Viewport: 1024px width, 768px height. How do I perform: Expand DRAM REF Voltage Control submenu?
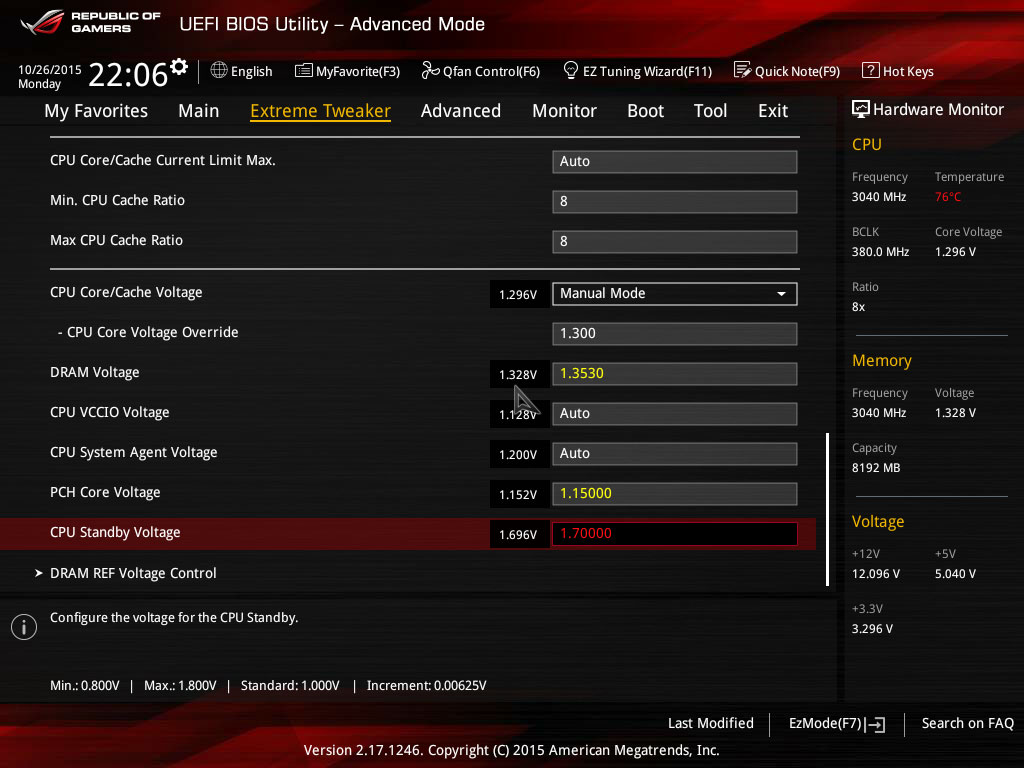point(133,573)
